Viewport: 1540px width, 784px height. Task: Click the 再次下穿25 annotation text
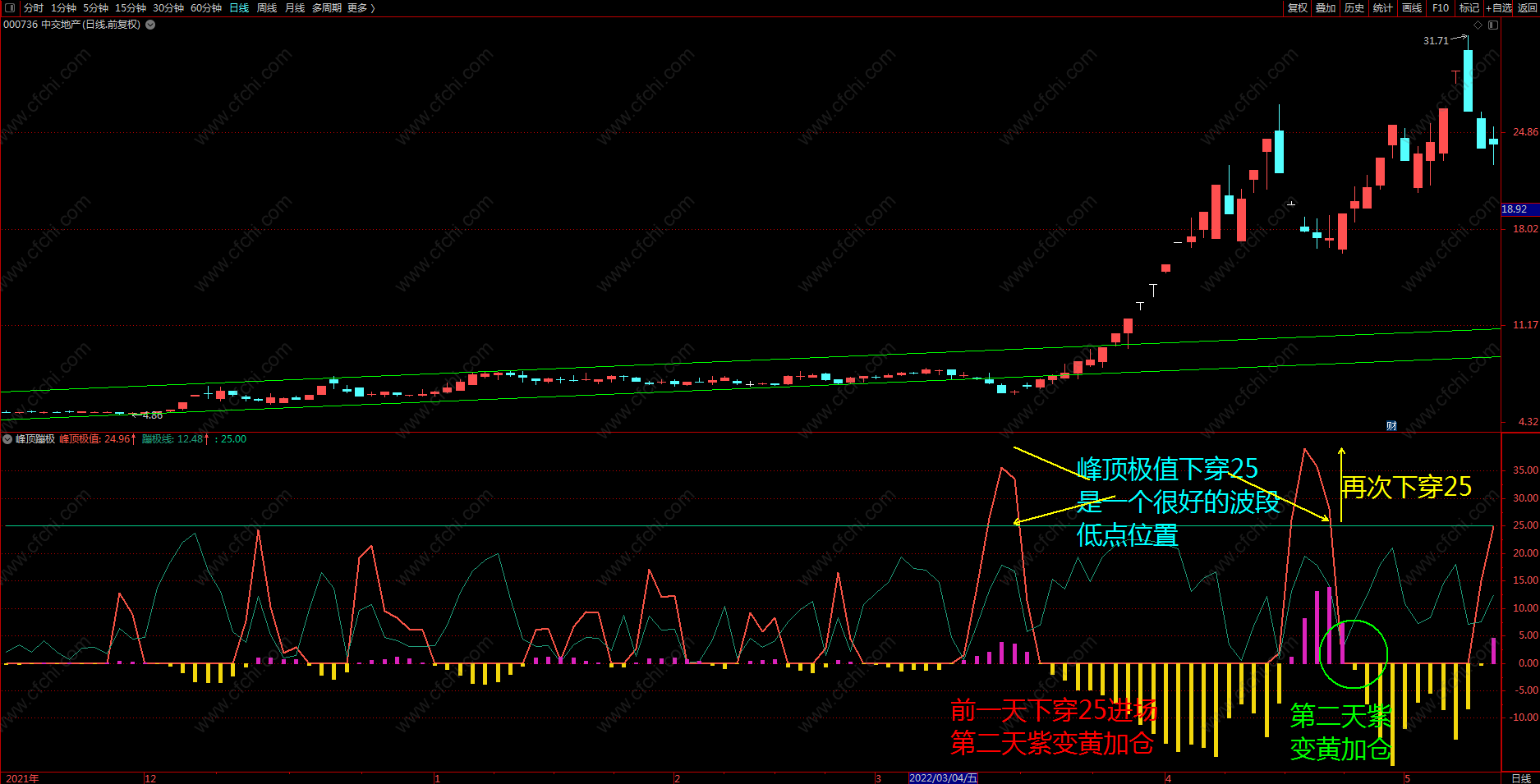point(1407,487)
